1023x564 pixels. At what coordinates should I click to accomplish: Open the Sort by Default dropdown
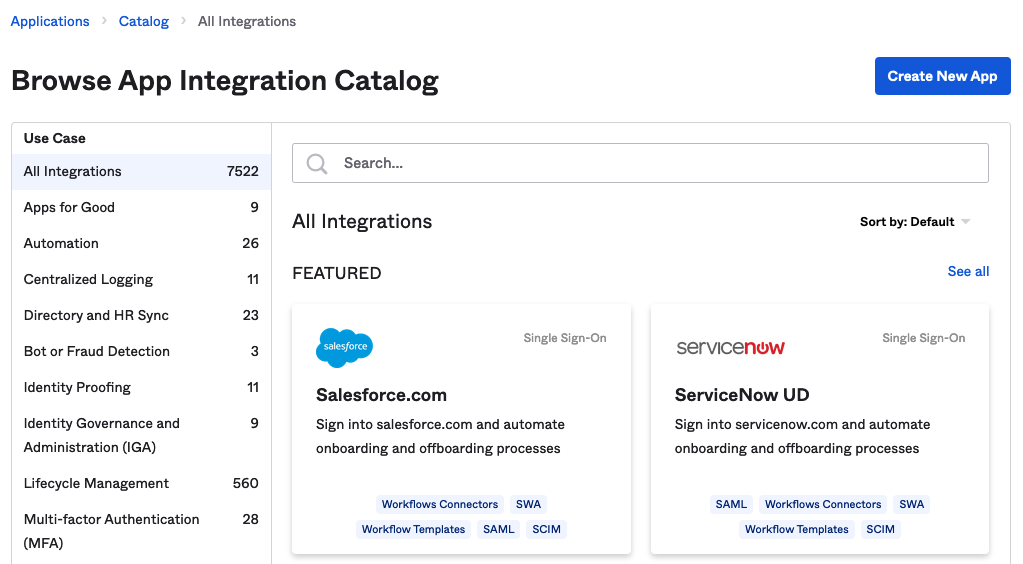pyautogui.click(x=915, y=222)
